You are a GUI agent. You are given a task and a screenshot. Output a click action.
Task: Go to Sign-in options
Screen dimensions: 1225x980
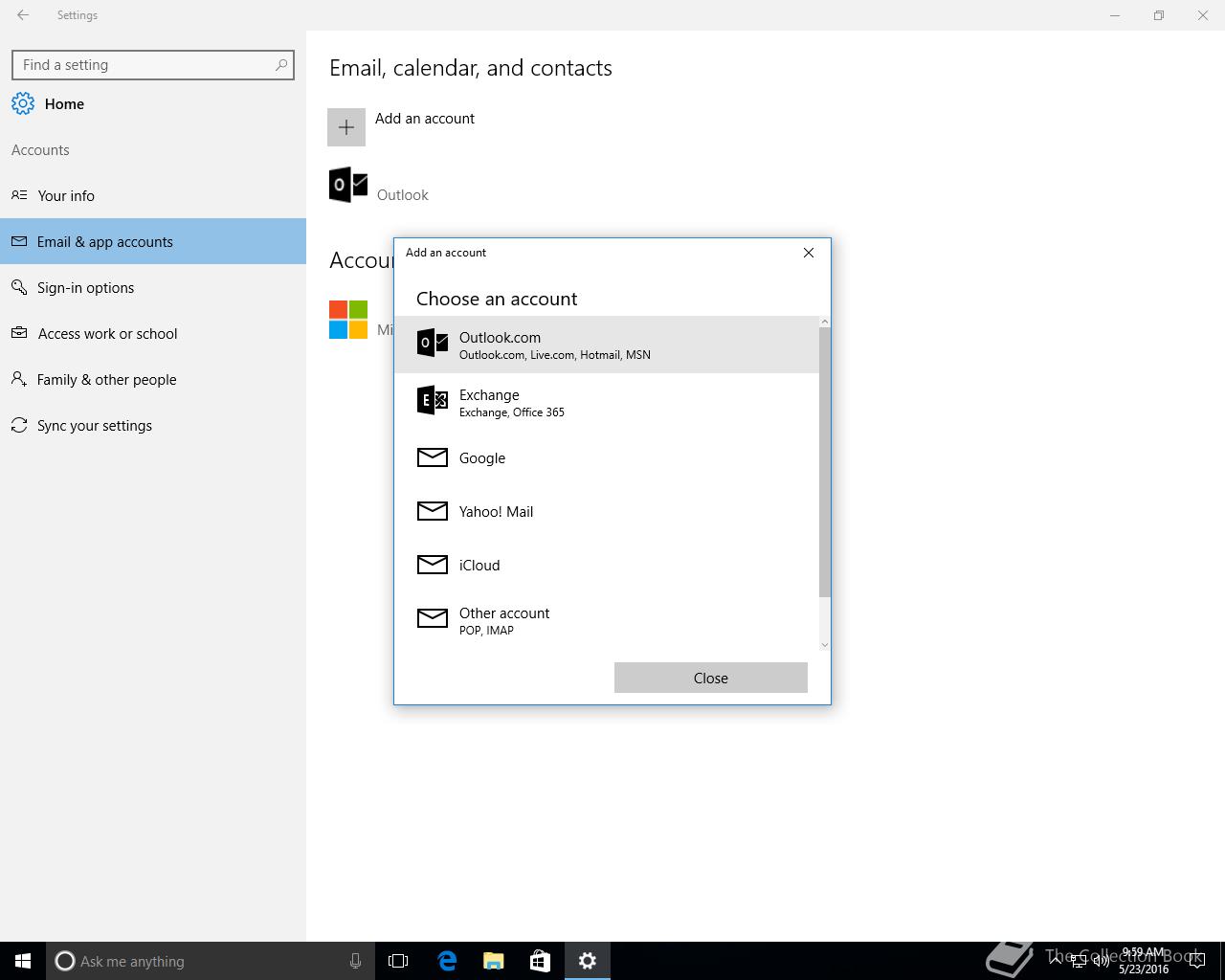point(153,287)
